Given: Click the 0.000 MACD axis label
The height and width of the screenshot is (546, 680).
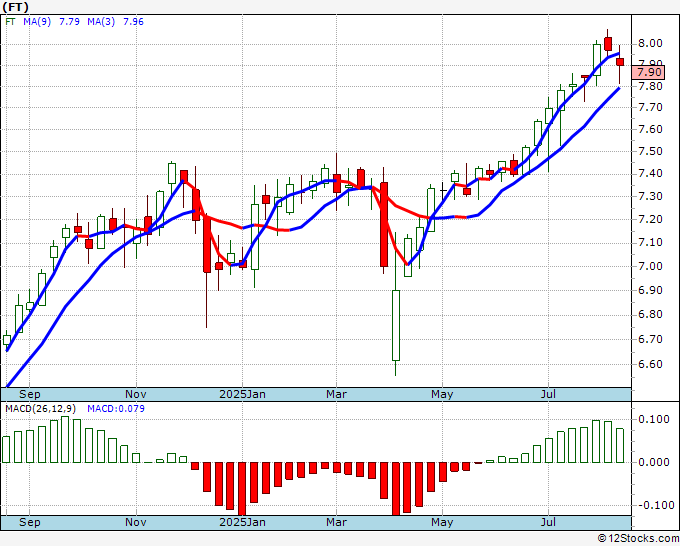Looking at the screenshot, I should click(x=654, y=462).
